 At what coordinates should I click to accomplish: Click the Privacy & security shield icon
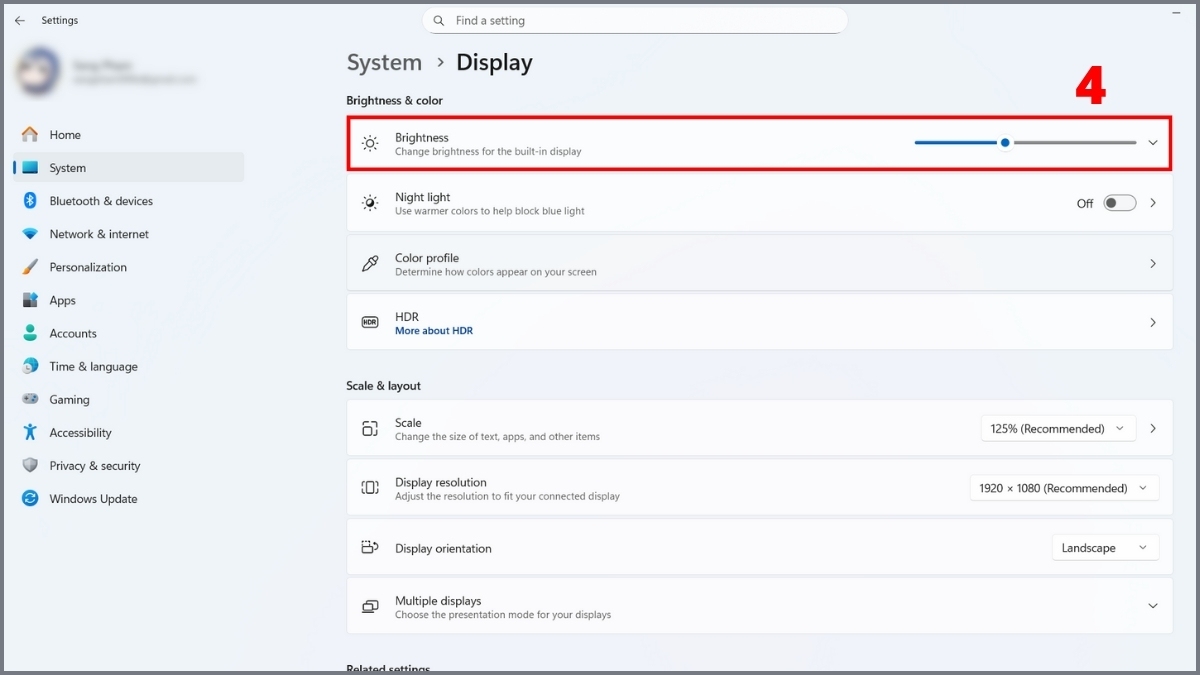tap(30, 466)
